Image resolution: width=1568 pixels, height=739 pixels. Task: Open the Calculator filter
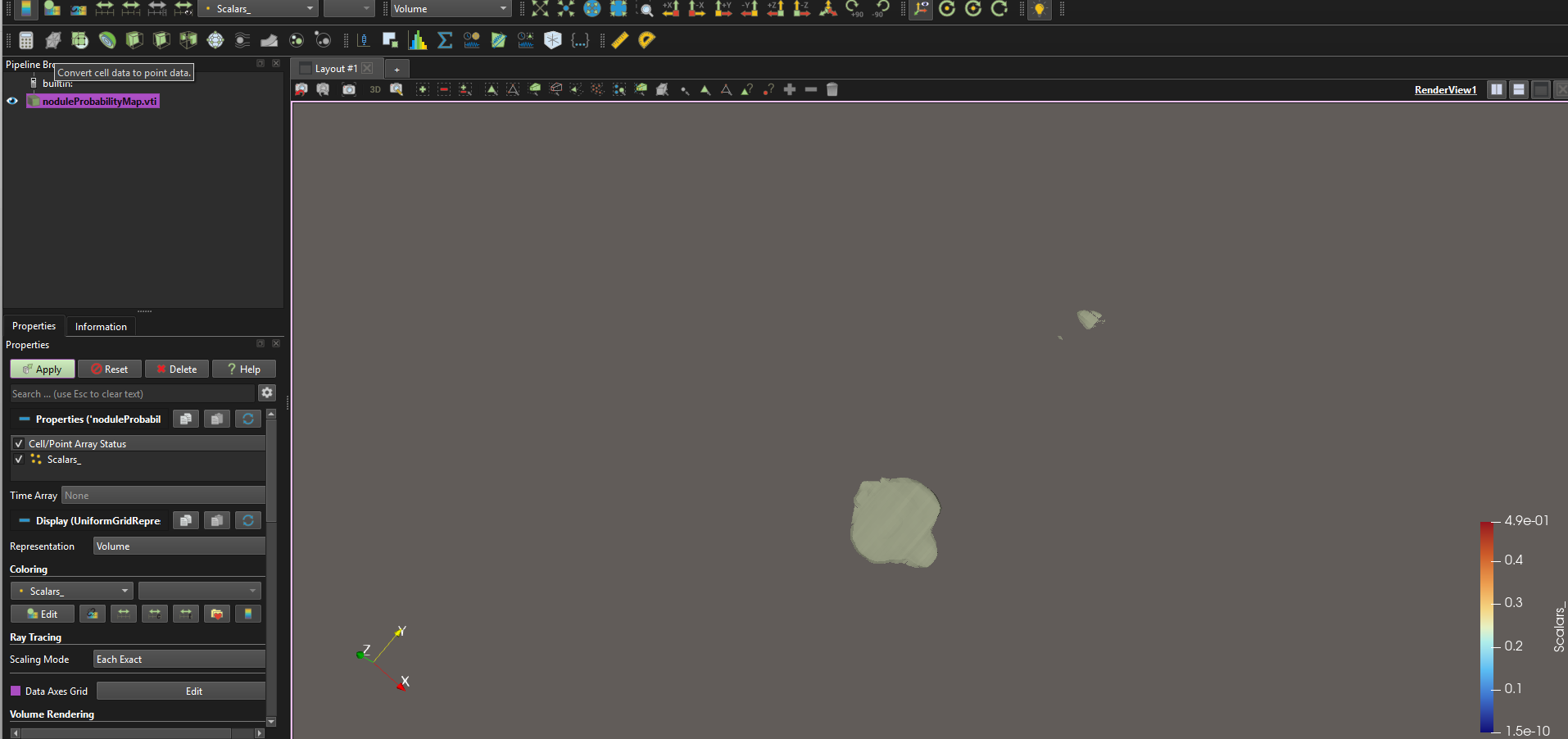[x=26, y=40]
